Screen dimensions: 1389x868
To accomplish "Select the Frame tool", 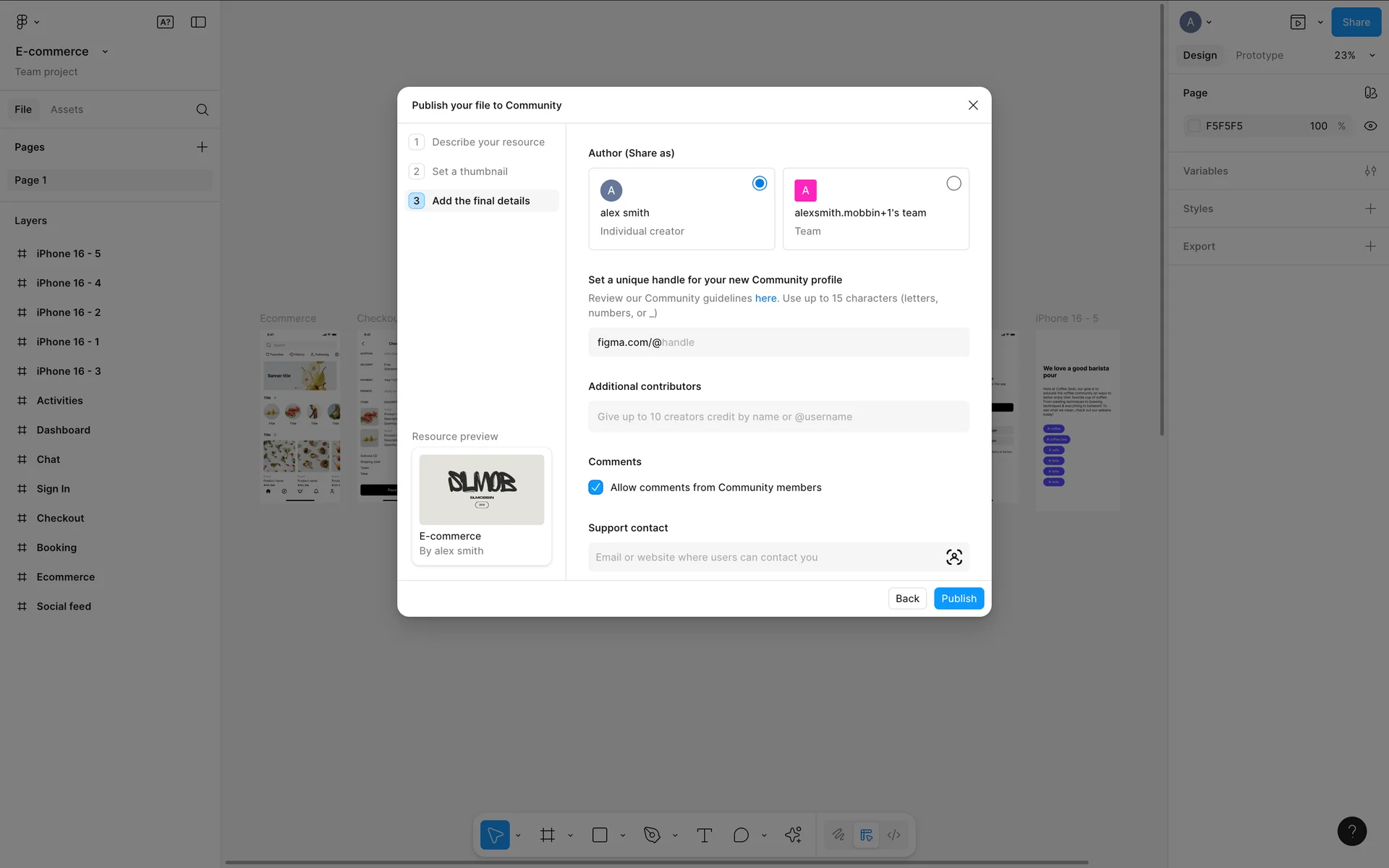I will pos(548,835).
